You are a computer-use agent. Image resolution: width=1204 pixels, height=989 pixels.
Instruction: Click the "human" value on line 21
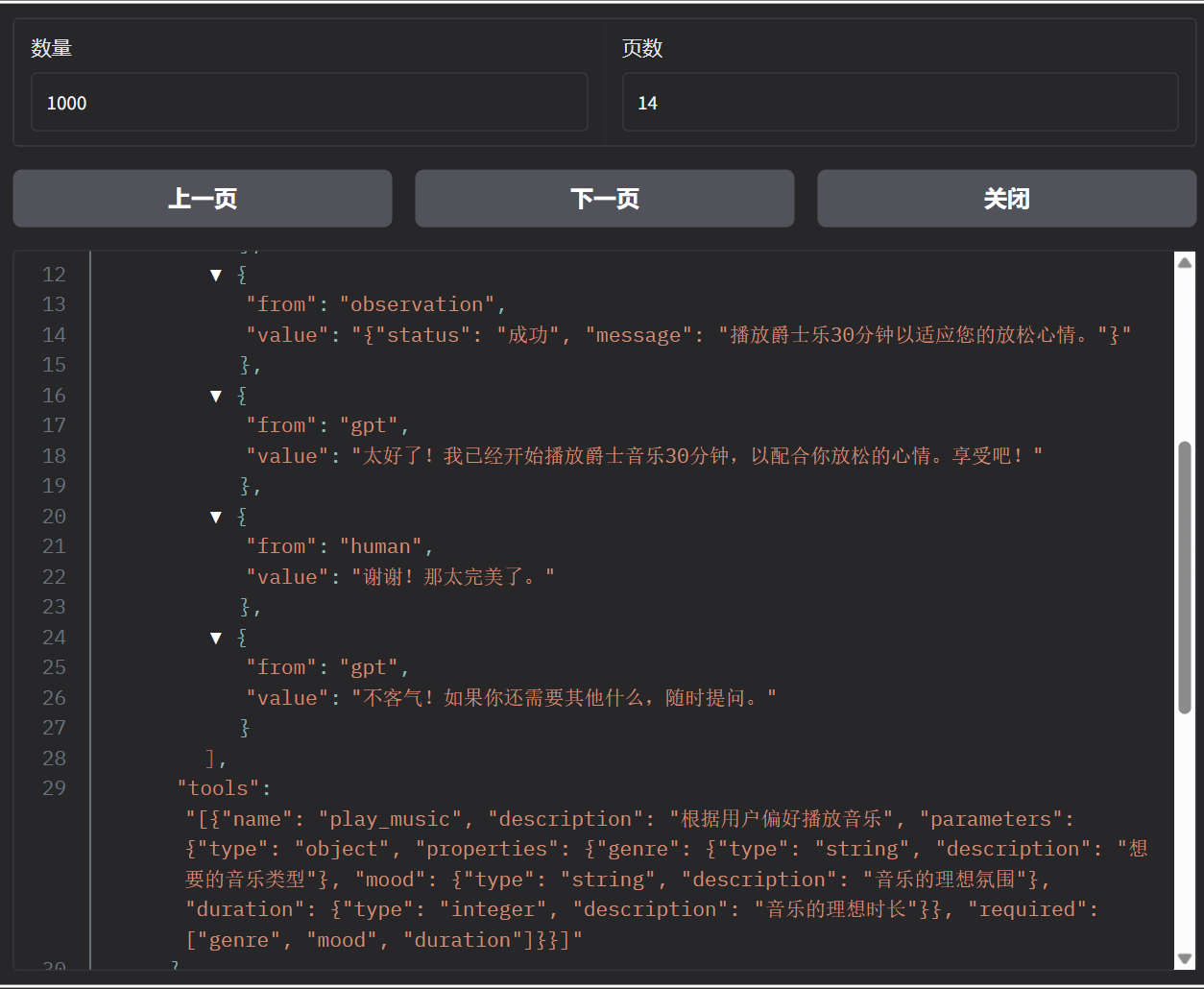point(380,546)
